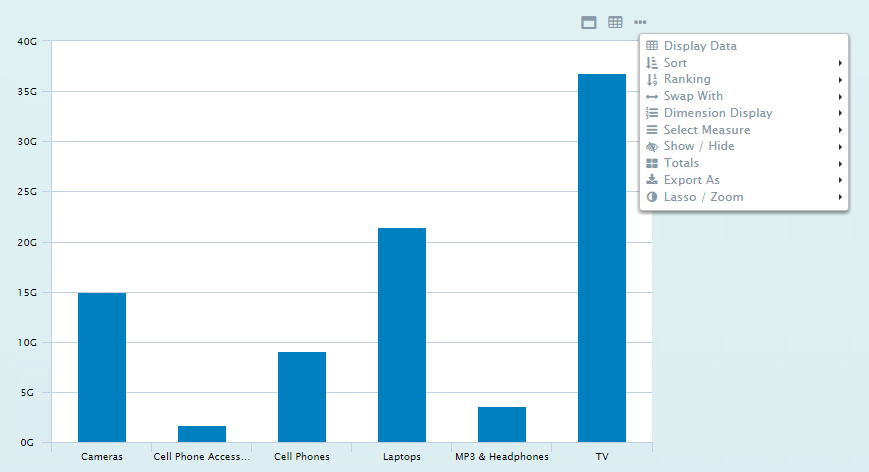869x472 pixels.
Task: Toggle Show / Hide eye icon
Action: tap(652, 146)
